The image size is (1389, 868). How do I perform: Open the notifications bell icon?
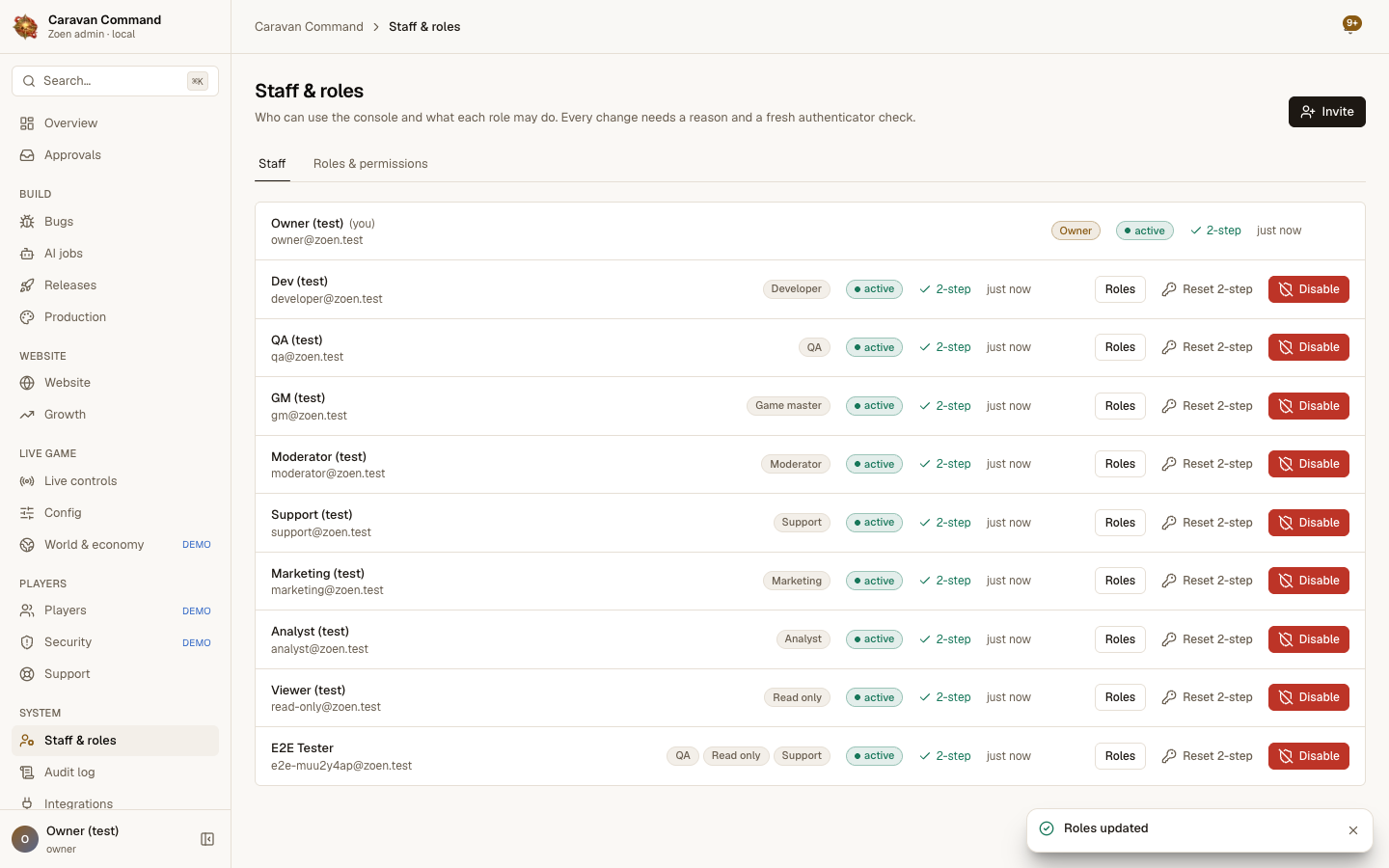tap(1351, 25)
